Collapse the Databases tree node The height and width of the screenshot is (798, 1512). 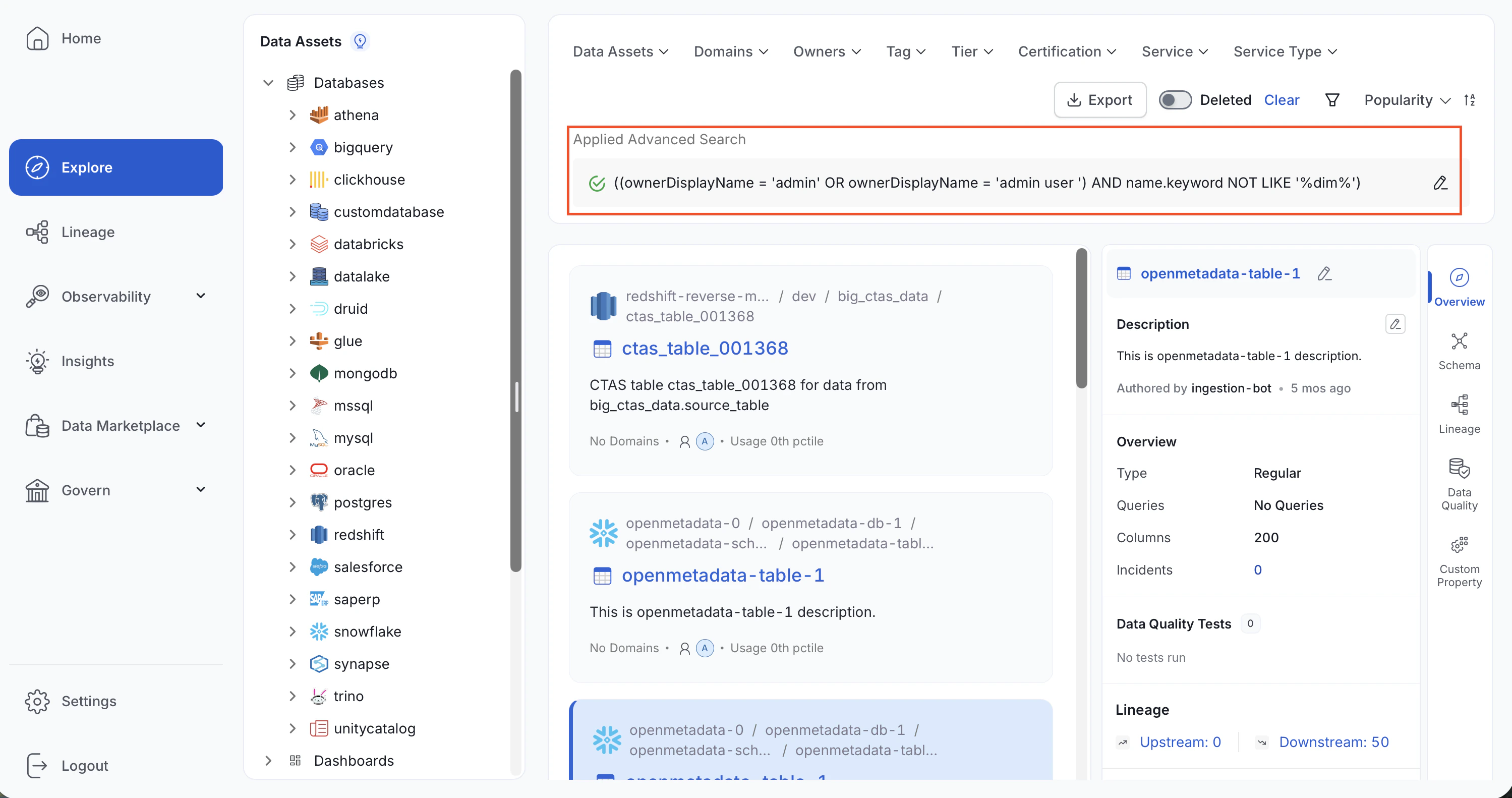268,83
